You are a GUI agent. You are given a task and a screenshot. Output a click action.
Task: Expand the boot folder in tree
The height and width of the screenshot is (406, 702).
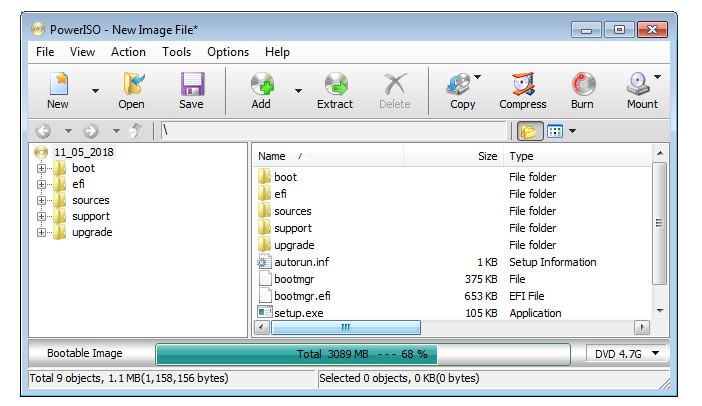[41, 169]
